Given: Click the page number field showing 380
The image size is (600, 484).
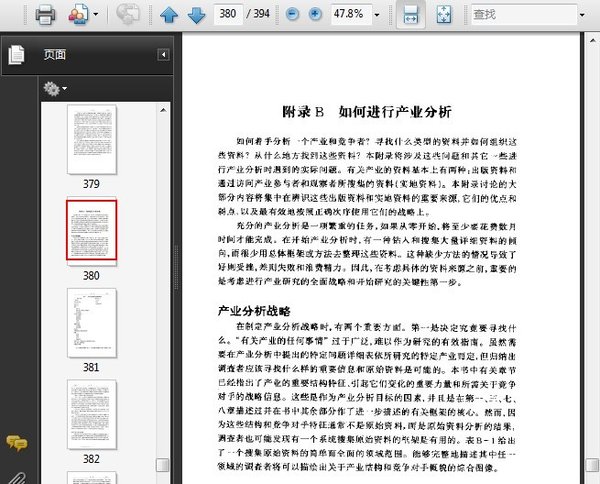Looking at the screenshot, I should point(228,14).
